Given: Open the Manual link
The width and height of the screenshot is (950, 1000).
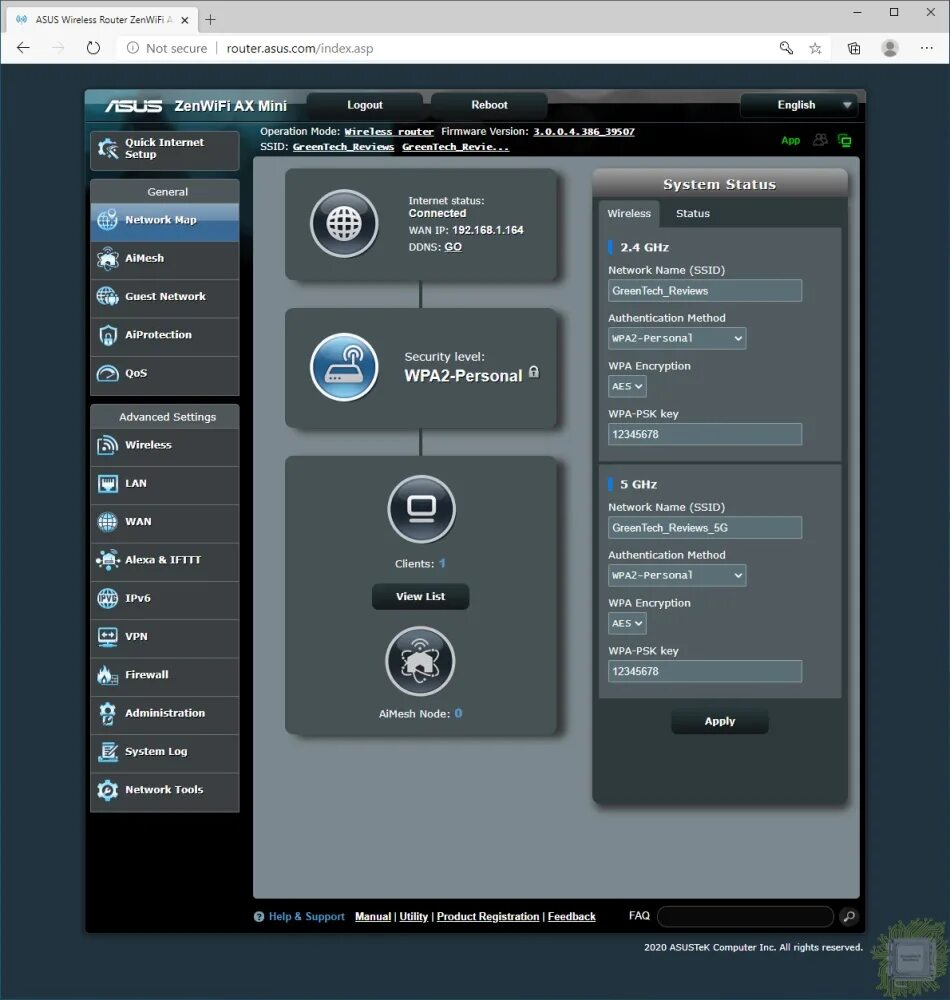Looking at the screenshot, I should (x=373, y=916).
